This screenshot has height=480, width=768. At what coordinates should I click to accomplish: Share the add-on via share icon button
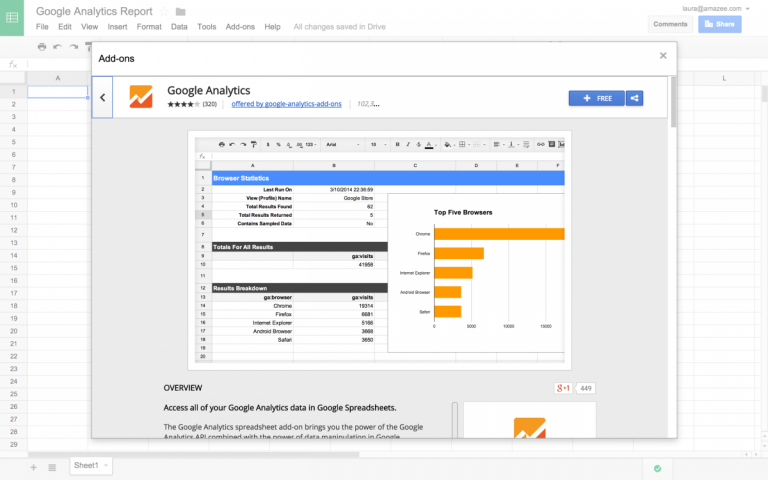tap(634, 98)
